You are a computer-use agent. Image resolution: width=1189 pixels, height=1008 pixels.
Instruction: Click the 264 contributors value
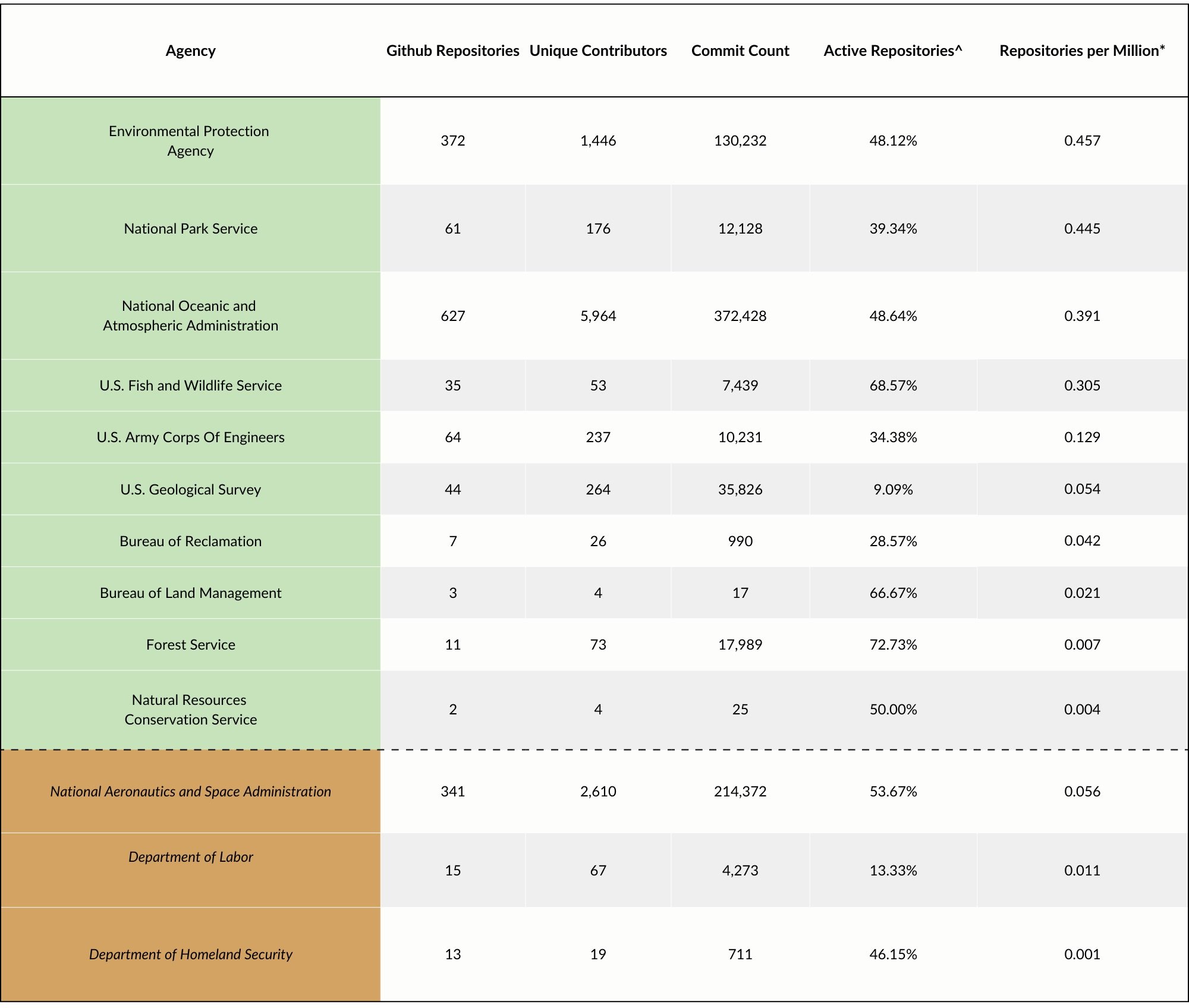598,489
